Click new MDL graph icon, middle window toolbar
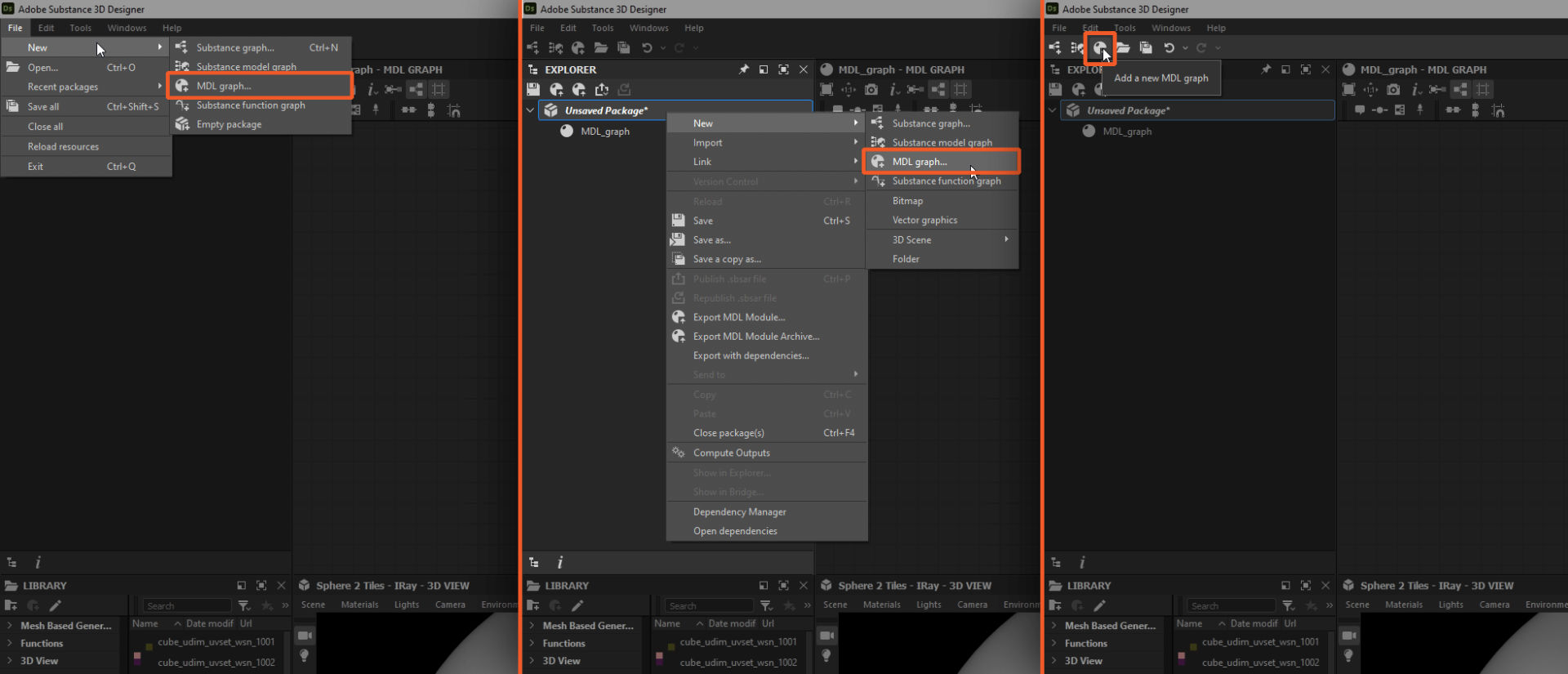Viewport: 1568px width, 674px height. (578, 48)
